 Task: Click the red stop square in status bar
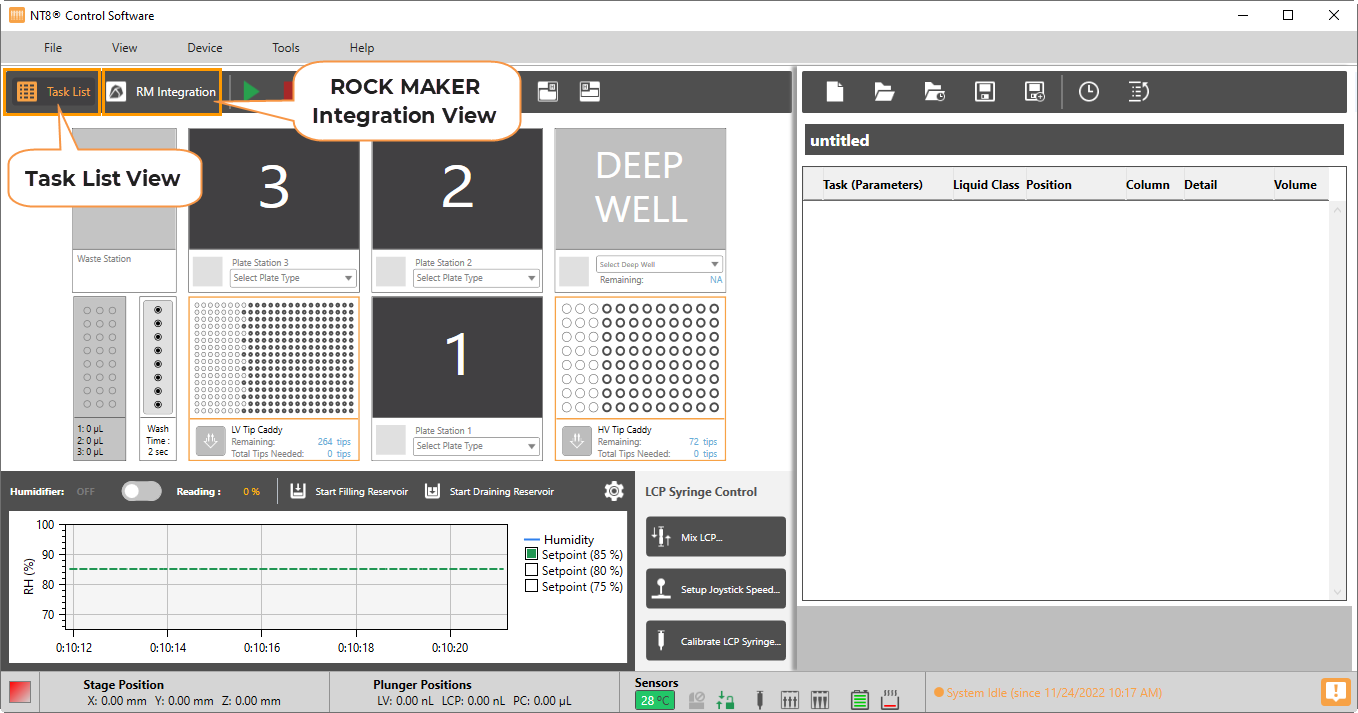(x=19, y=692)
